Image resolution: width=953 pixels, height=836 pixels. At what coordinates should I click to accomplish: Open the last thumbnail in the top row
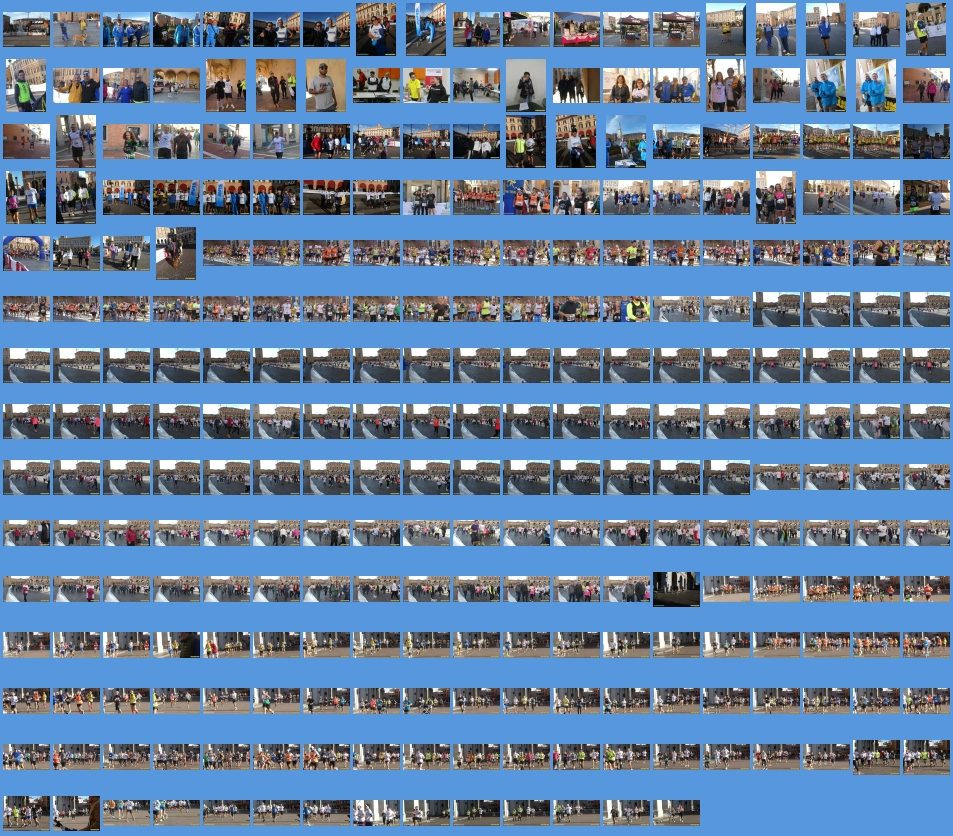[926, 29]
